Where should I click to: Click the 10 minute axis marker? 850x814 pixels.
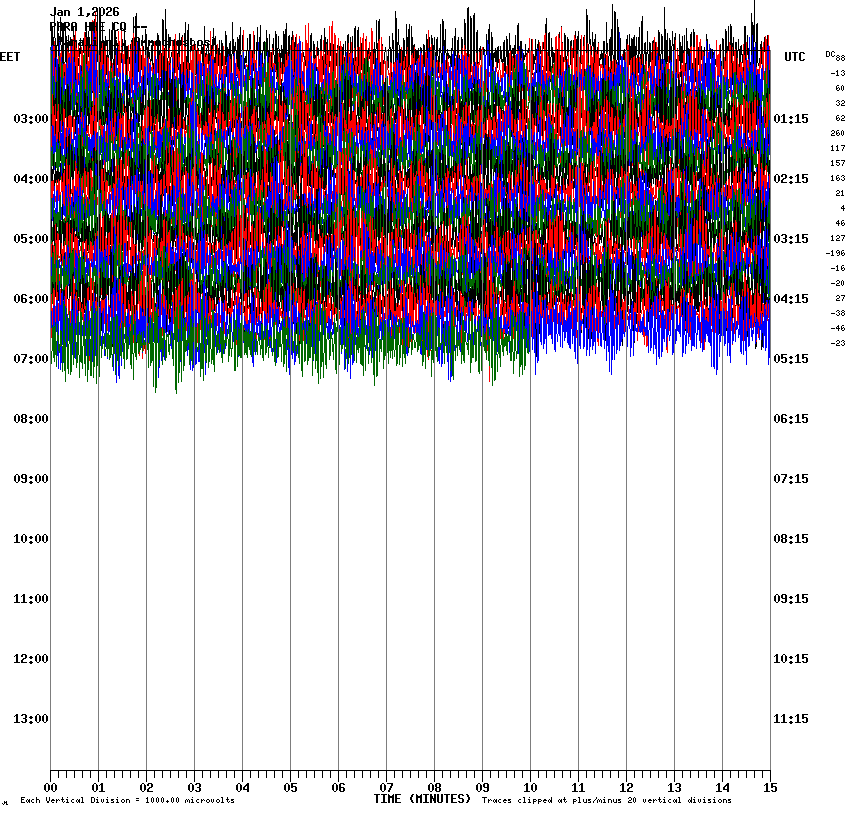[x=530, y=787]
